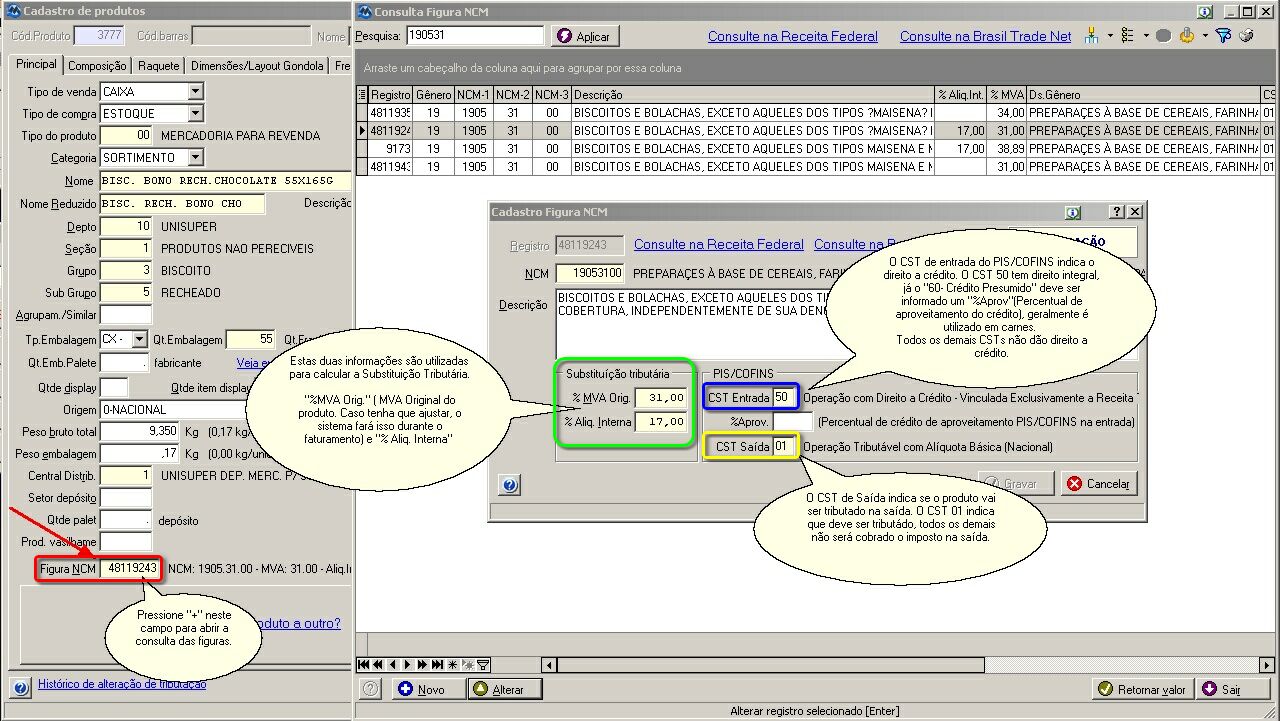Sort by Registro column header
Screen dimensions: 1280x721
pos(391,95)
